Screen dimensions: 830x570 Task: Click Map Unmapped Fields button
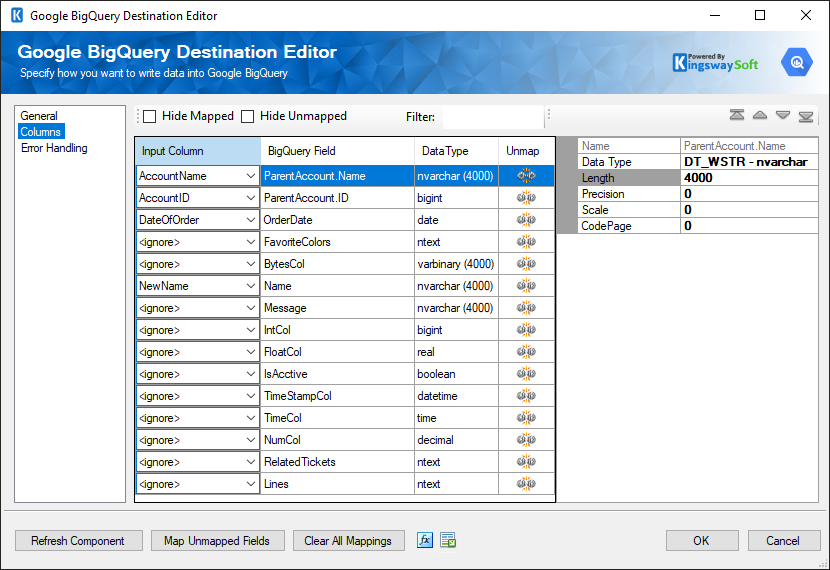pyautogui.click(x=217, y=541)
